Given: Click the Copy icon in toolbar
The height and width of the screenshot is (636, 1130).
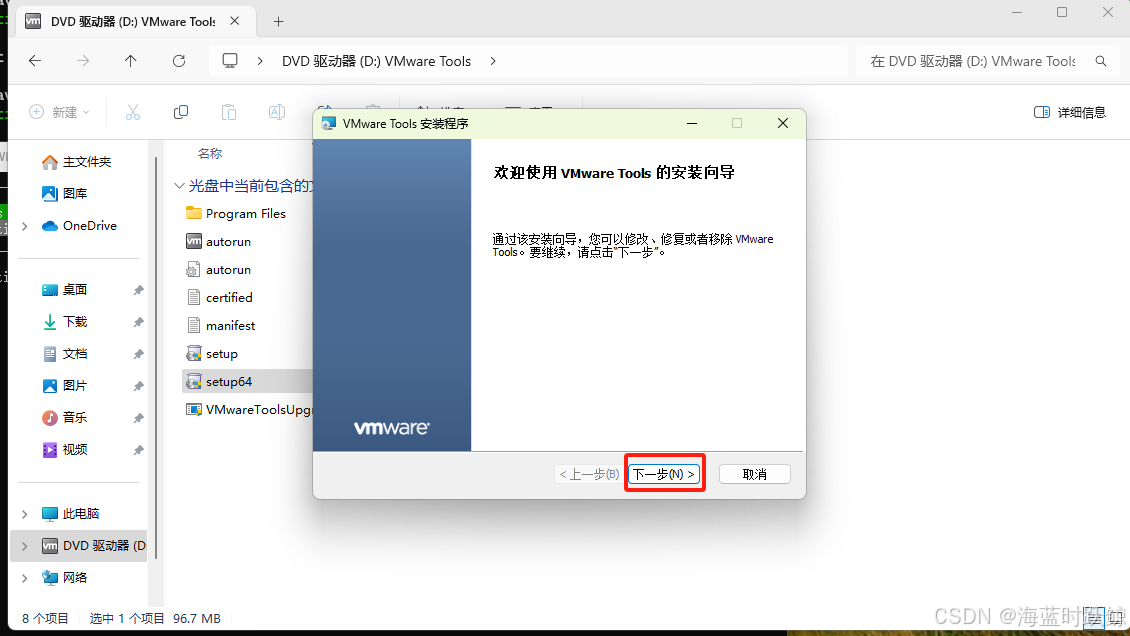Looking at the screenshot, I should point(181,112).
